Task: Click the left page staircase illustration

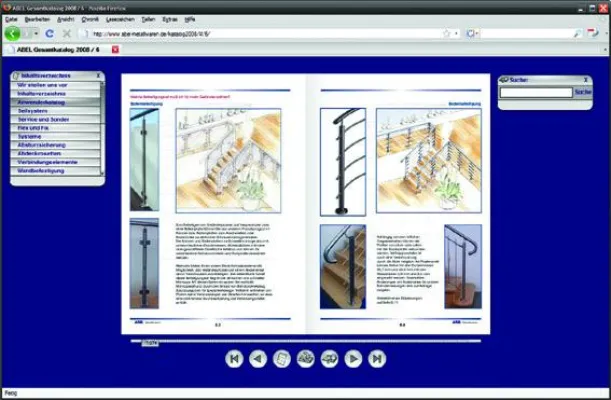Action: 228,160
